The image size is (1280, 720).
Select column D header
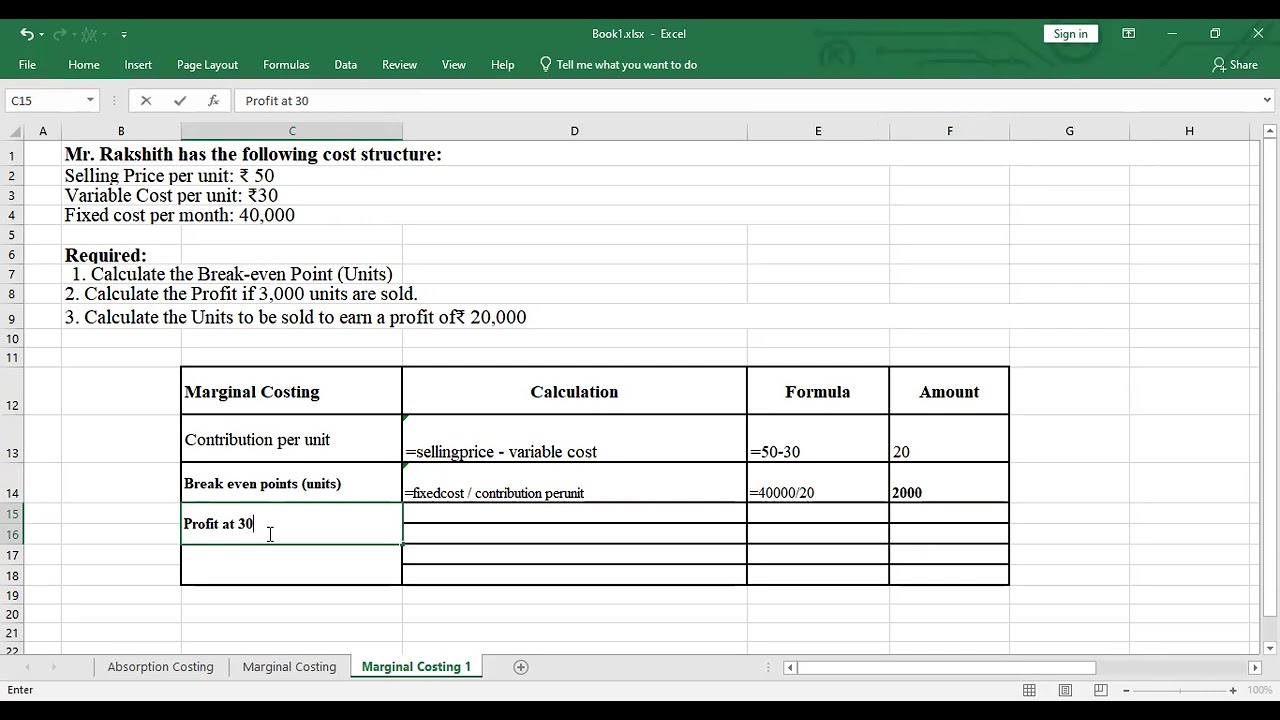pyautogui.click(x=575, y=131)
